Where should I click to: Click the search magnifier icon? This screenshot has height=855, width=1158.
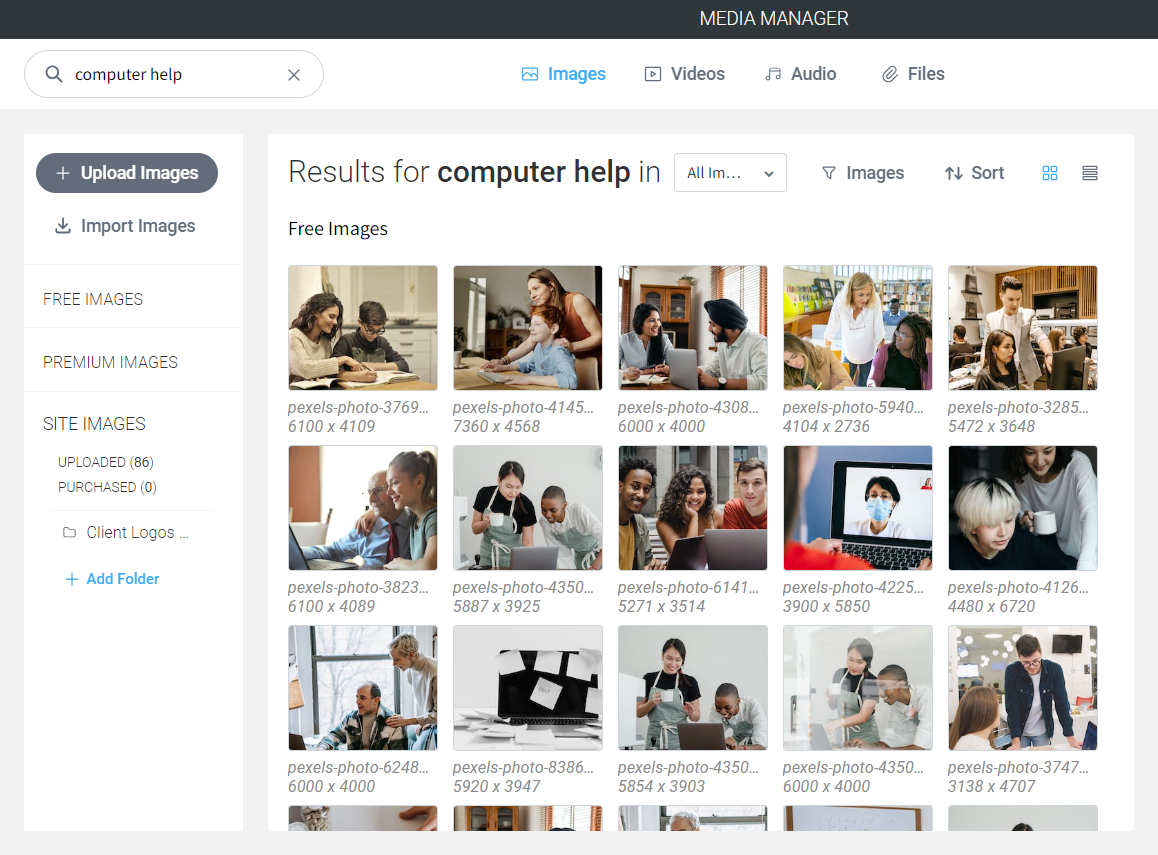(x=54, y=74)
